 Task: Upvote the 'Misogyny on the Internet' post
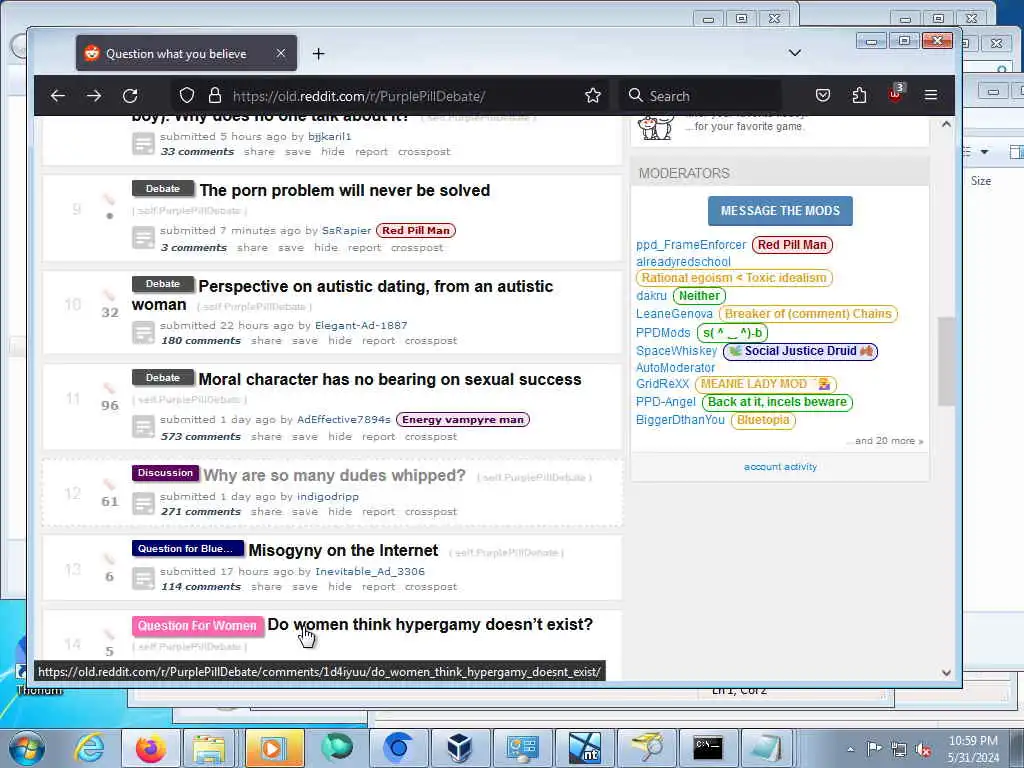(x=109, y=559)
